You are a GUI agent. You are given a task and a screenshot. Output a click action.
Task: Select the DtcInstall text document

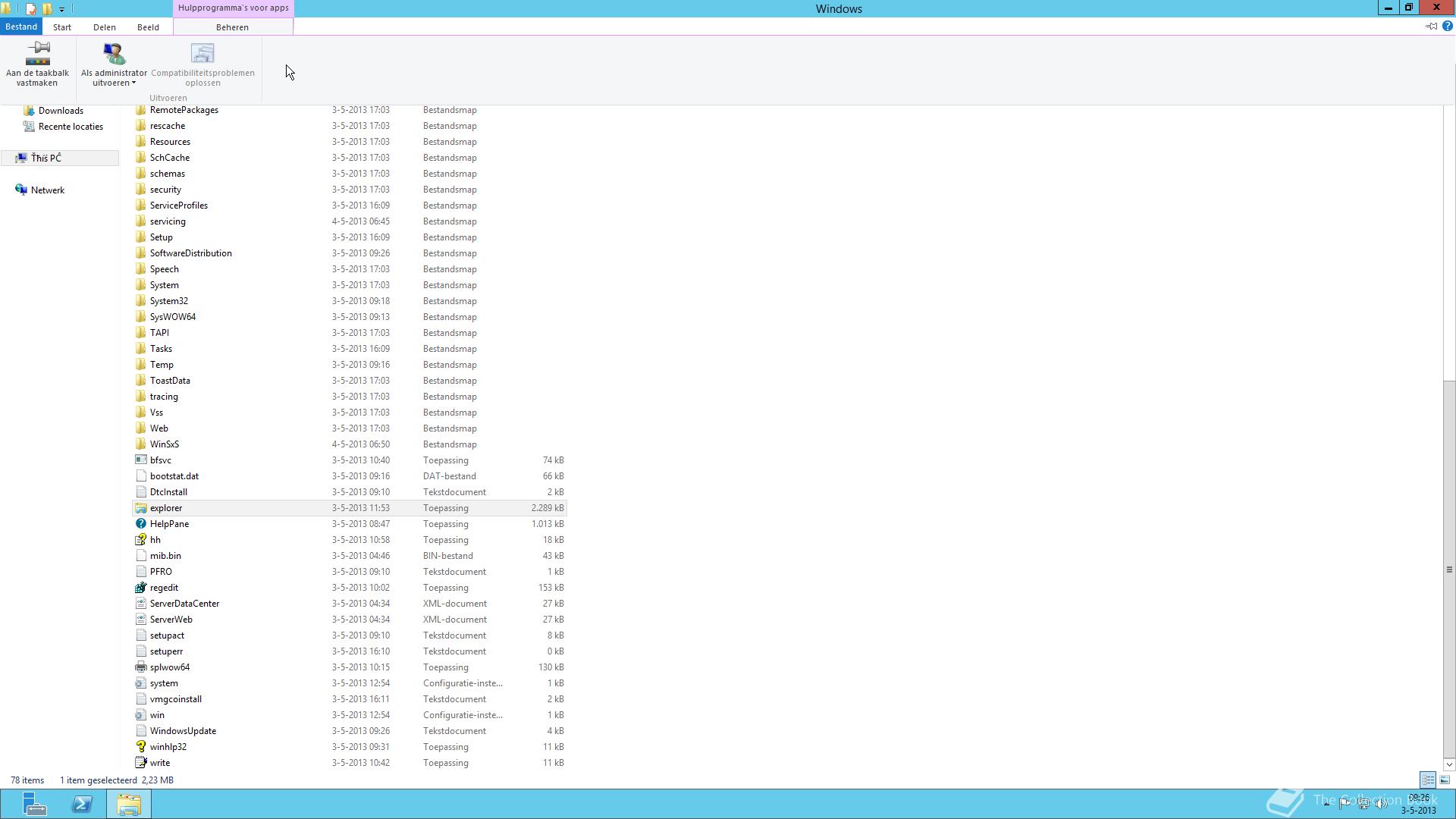click(350, 492)
